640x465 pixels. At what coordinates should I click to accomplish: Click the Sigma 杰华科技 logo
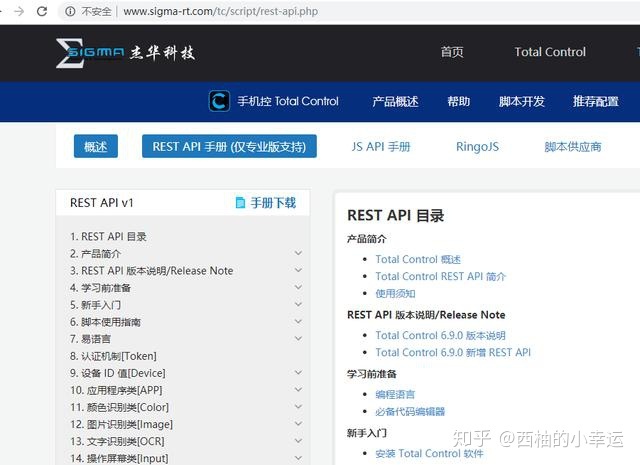125,53
